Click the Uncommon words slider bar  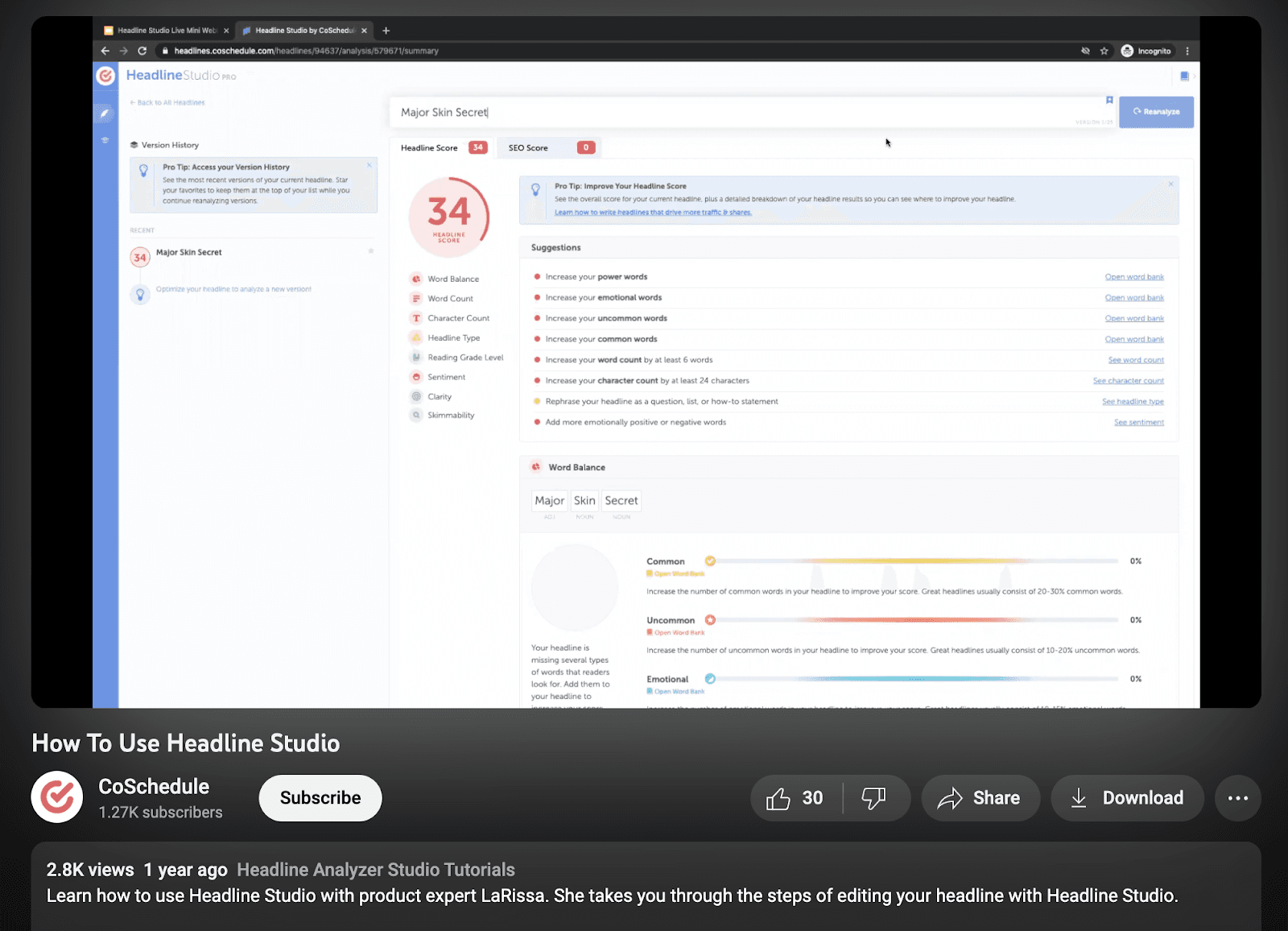tap(913, 620)
